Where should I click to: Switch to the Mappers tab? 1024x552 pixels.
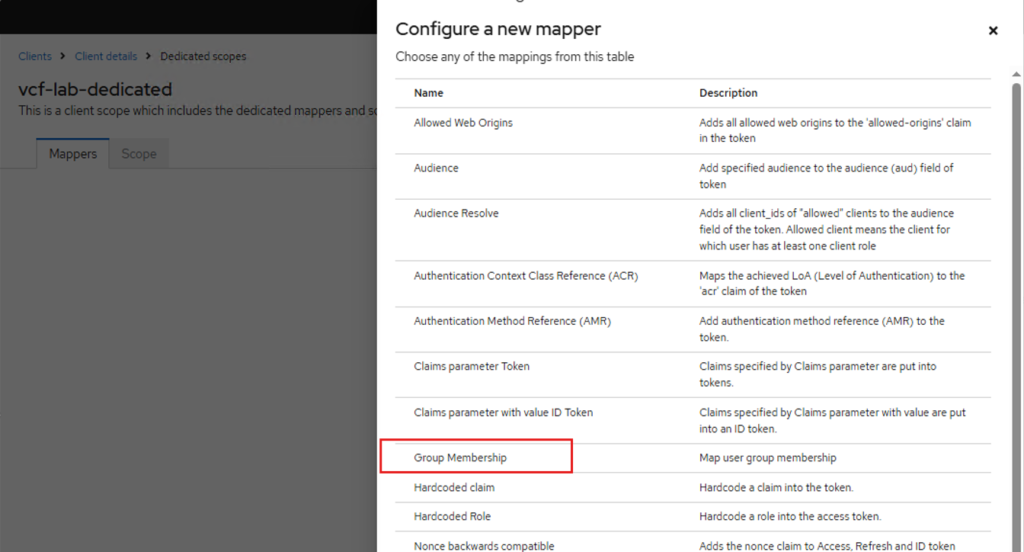point(73,154)
